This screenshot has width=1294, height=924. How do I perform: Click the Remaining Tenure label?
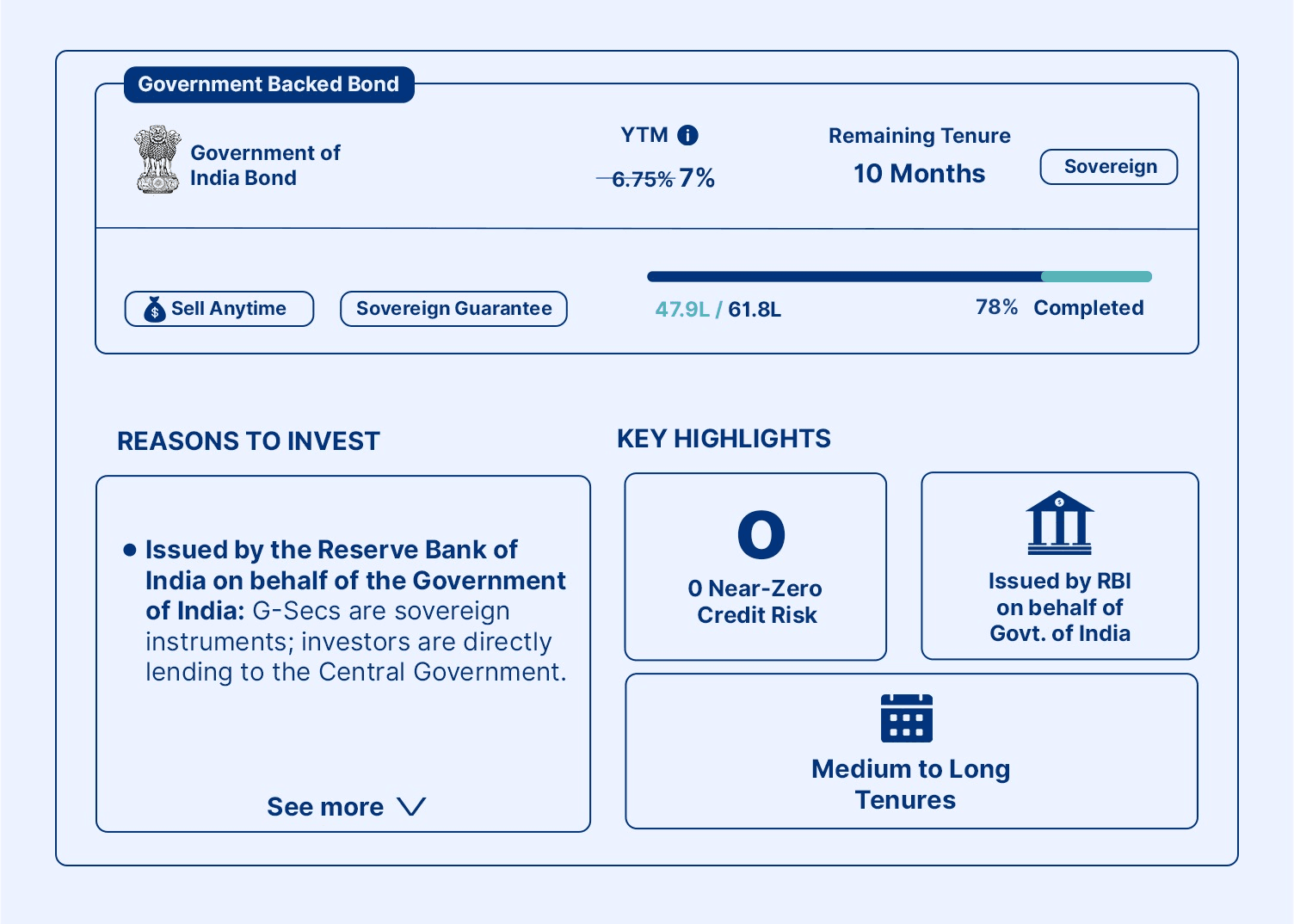pos(919,136)
